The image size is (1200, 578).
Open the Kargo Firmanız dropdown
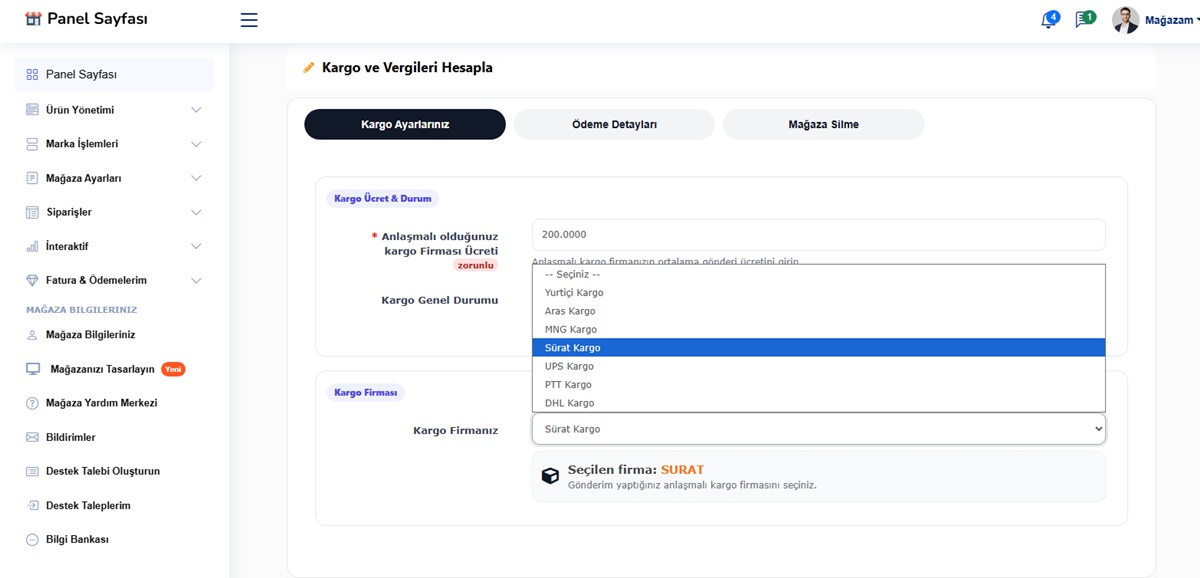coord(818,429)
